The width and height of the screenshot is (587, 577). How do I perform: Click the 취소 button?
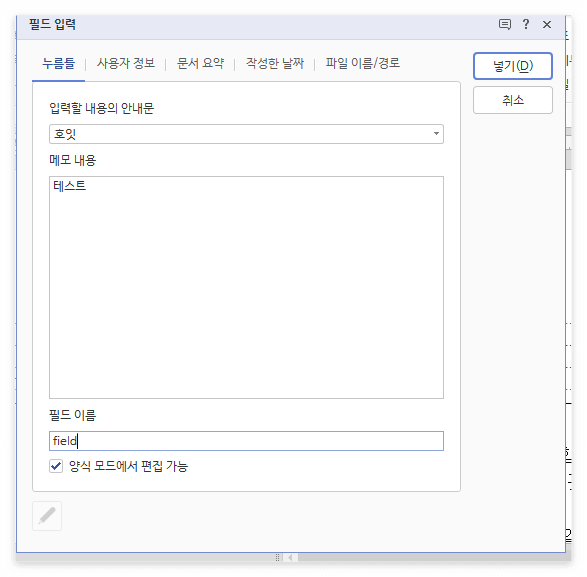[x=513, y=100]
